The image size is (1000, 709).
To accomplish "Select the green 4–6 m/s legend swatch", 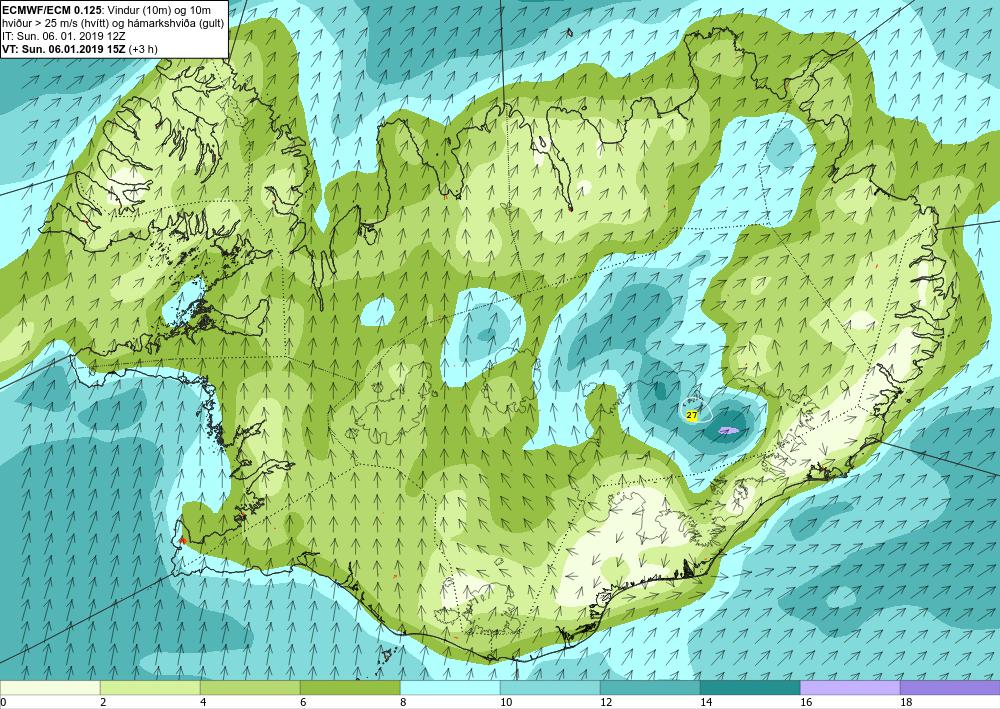I will tap(250, 687).
